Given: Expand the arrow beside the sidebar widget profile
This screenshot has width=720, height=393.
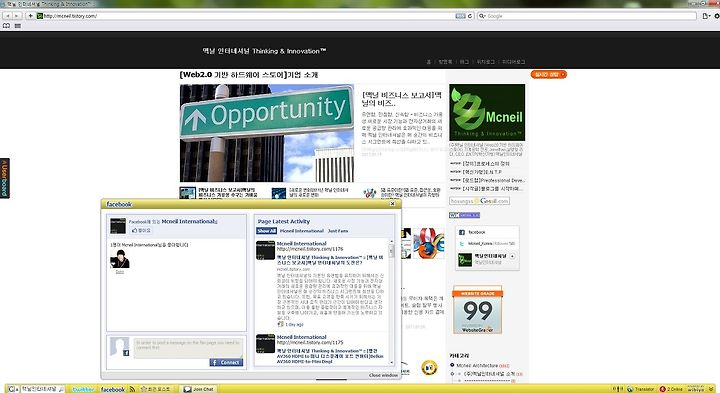Looking at the screenshot, I should click(512, 256).
